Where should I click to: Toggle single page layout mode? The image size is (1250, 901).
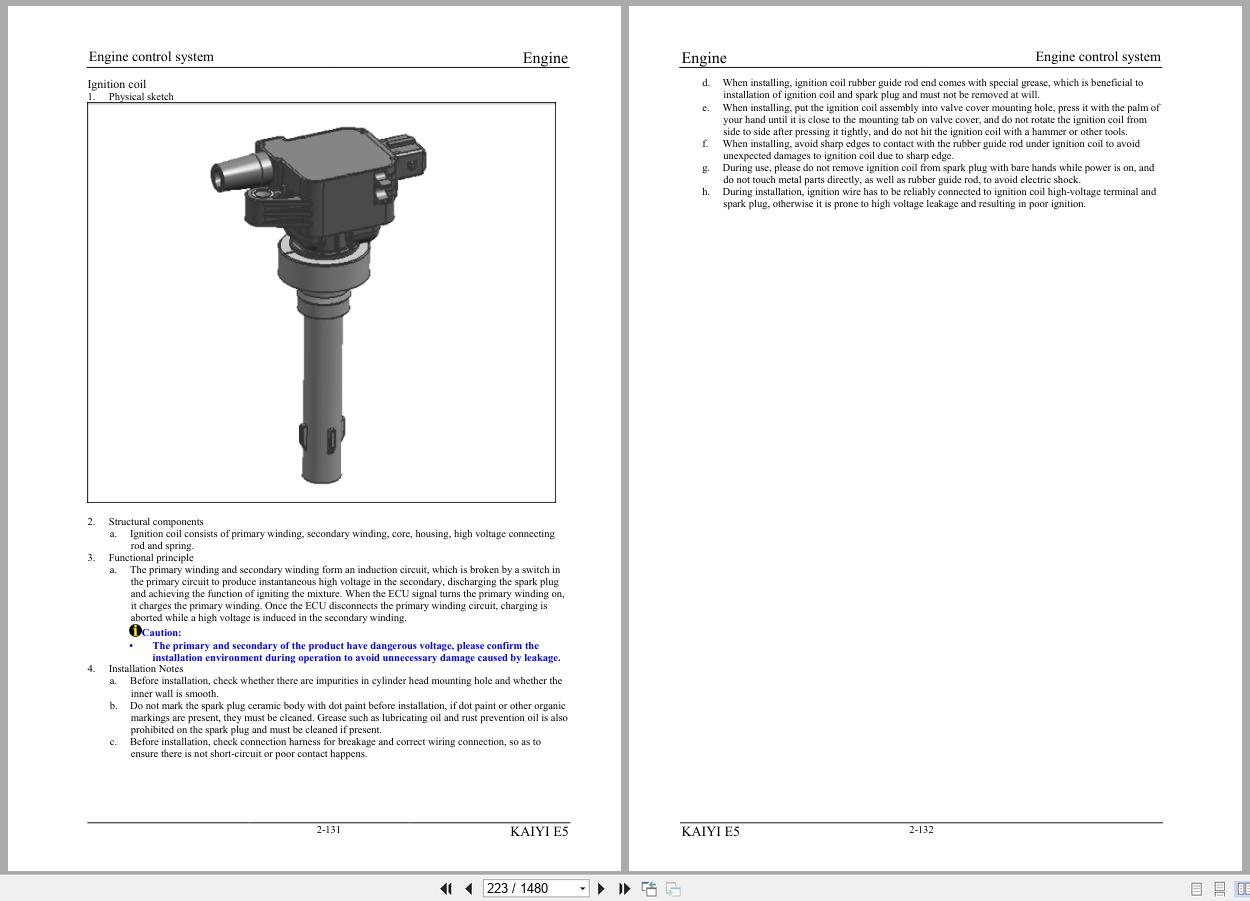coord(1196,888)
